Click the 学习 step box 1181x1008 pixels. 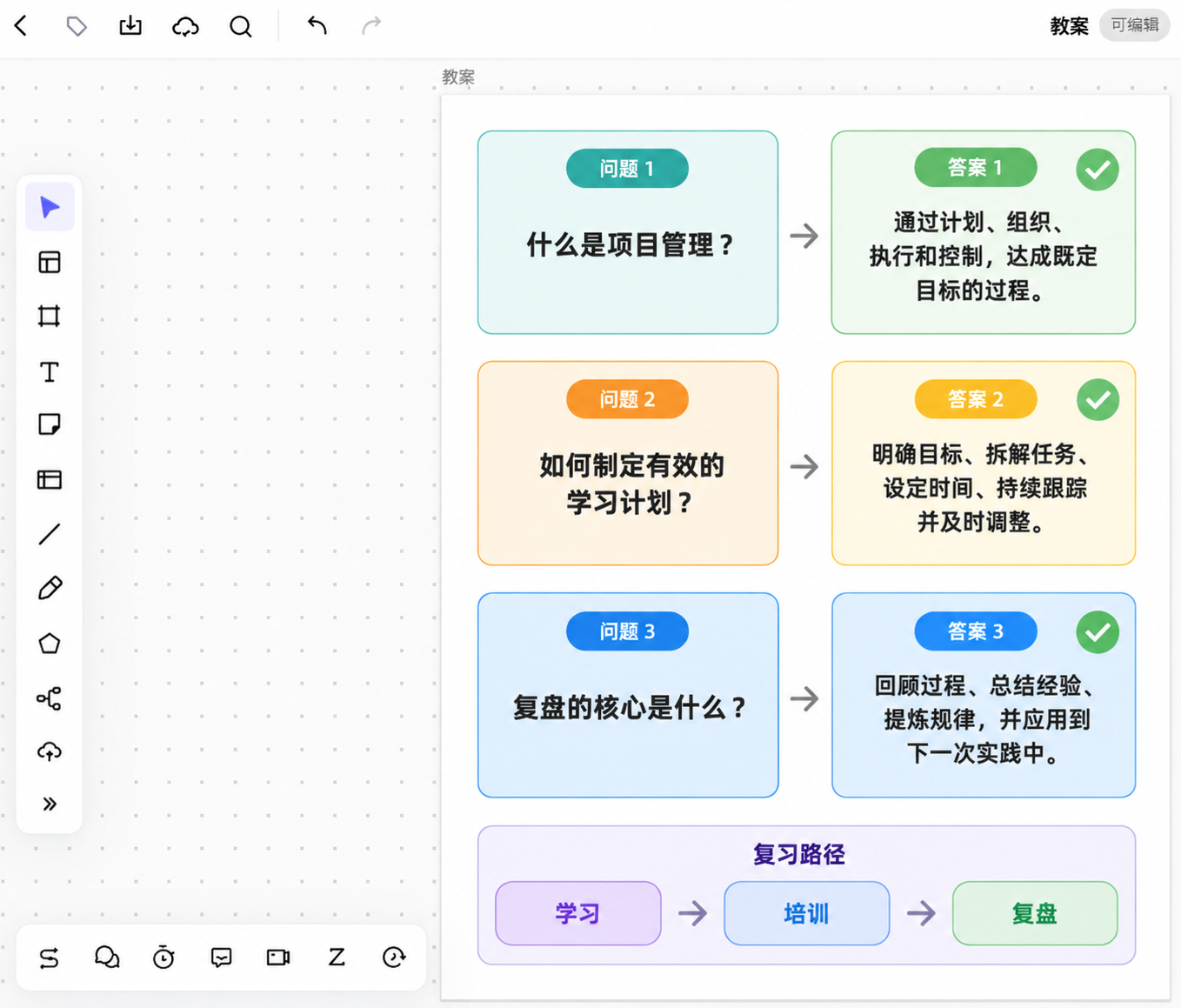click(x=578, y=913)
